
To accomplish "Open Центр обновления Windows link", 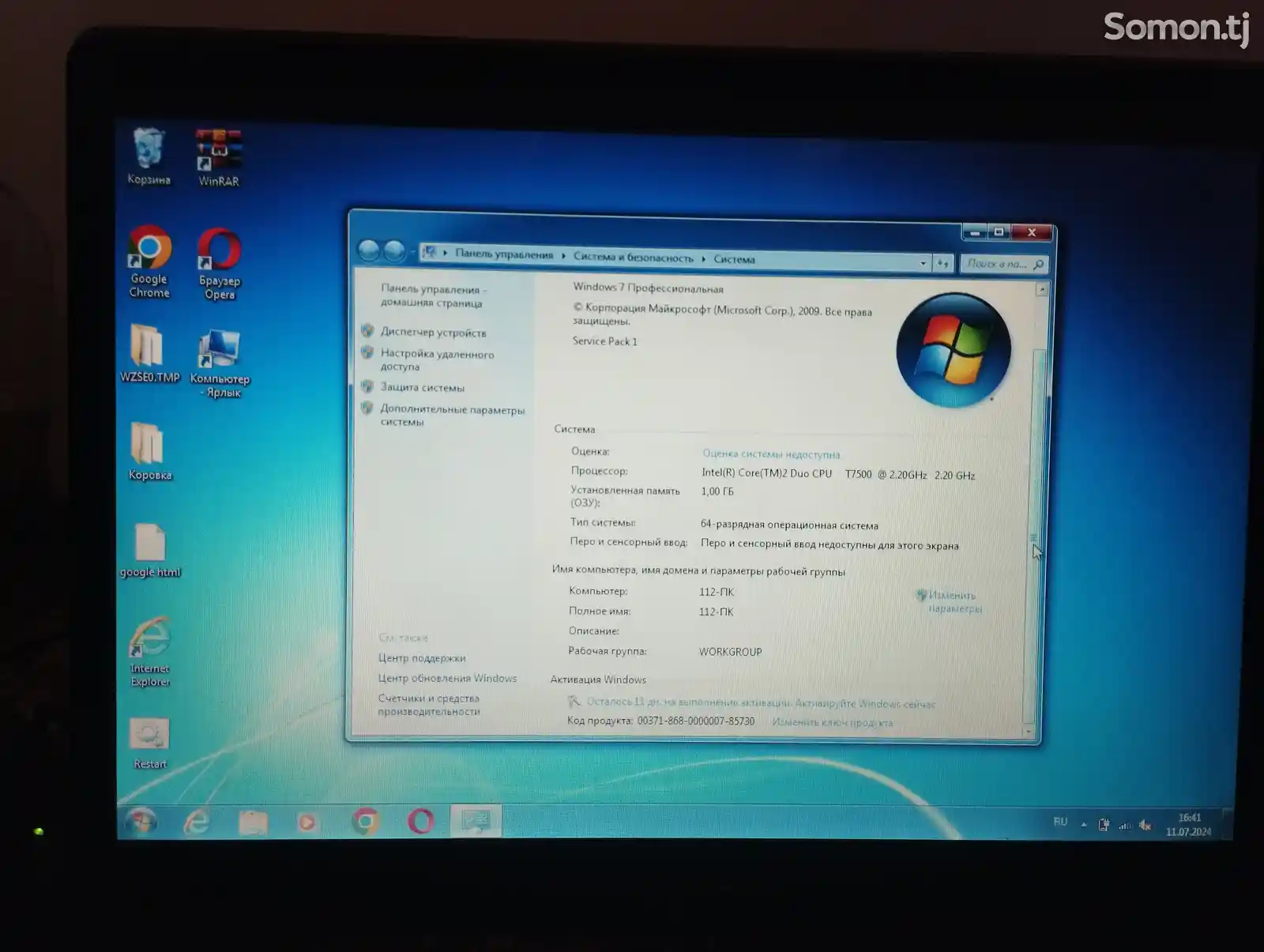I will click(447, 679).
